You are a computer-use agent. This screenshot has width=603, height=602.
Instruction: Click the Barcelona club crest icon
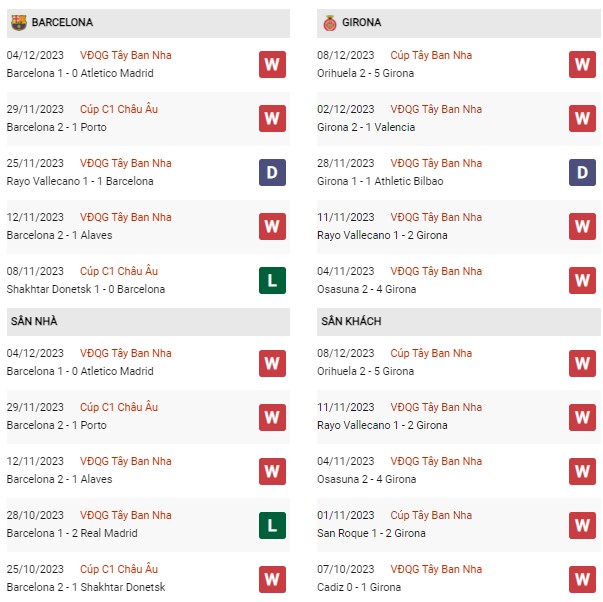(19, 23)
